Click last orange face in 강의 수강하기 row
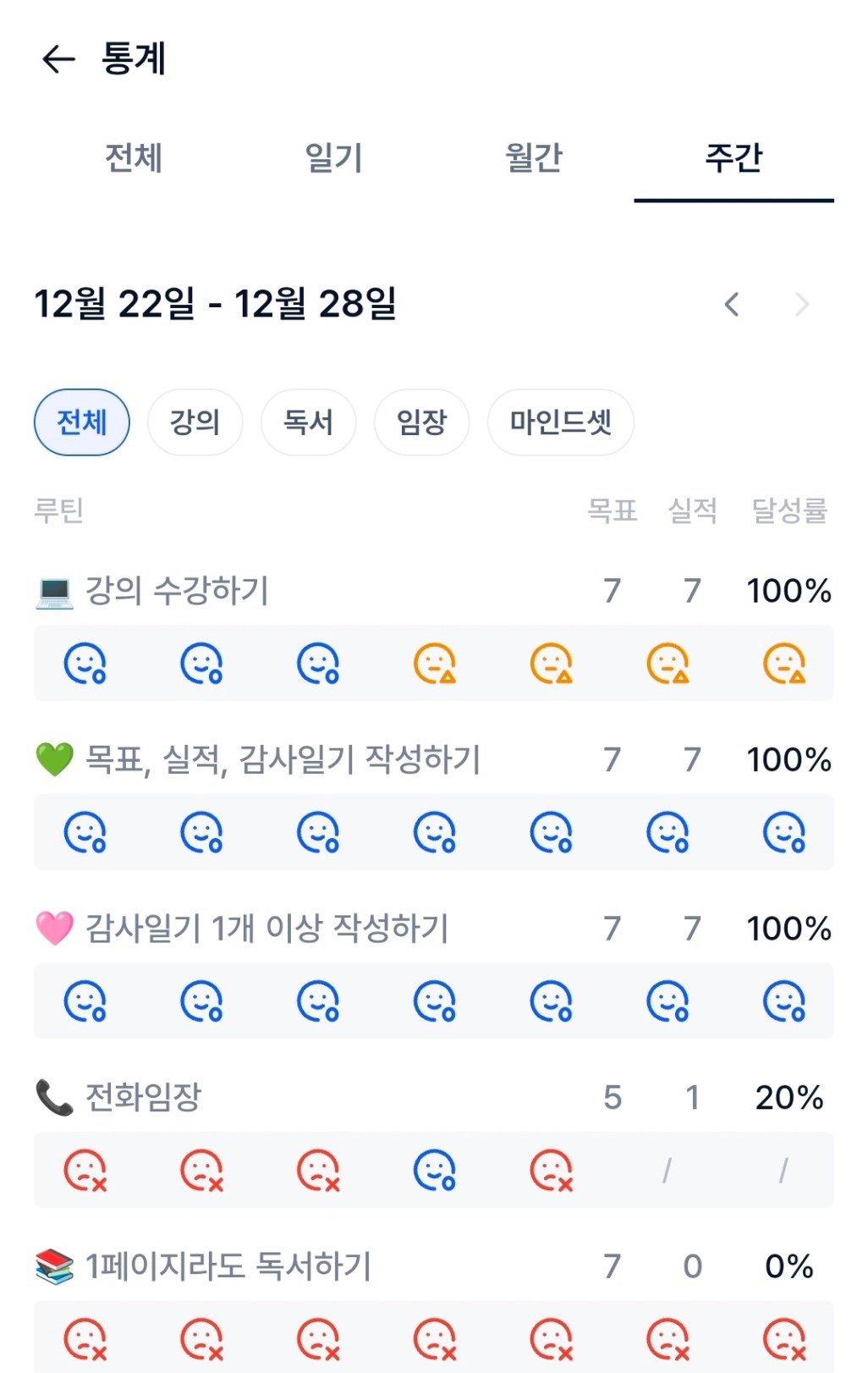The width and height of the screenshot is (868, 1373). click(784, 663)
